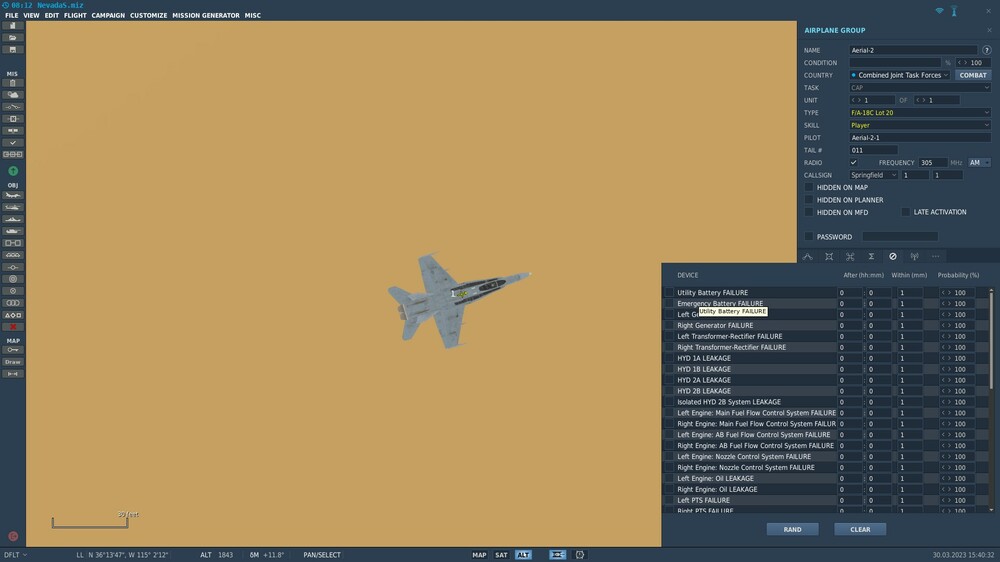Click the TAIL # field showing 011

873,150
